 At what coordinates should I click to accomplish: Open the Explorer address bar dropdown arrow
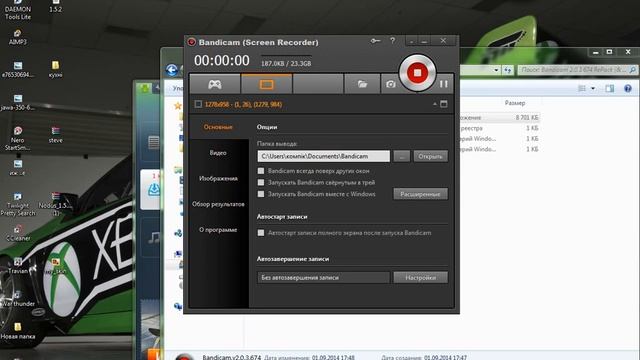click(496, 70)
